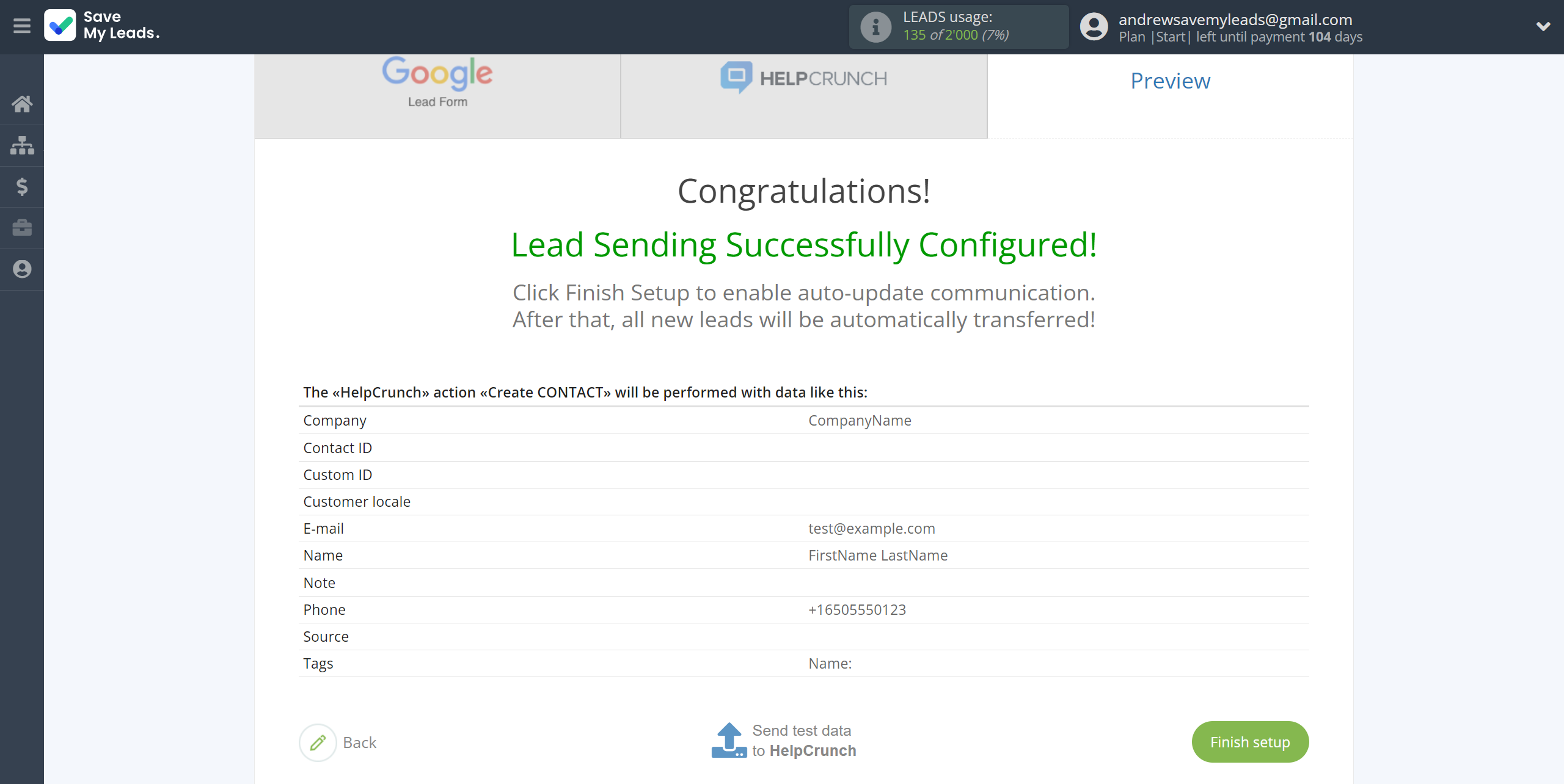
Task: Click the CompanyName value
Action: [860, 421]
